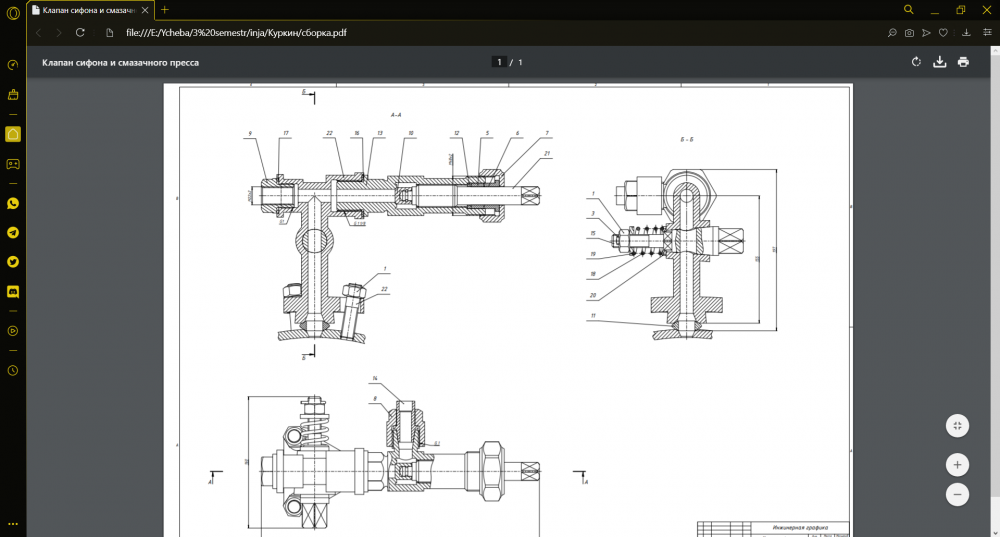Zoom in on the PDF drawing

click(957, 465)
